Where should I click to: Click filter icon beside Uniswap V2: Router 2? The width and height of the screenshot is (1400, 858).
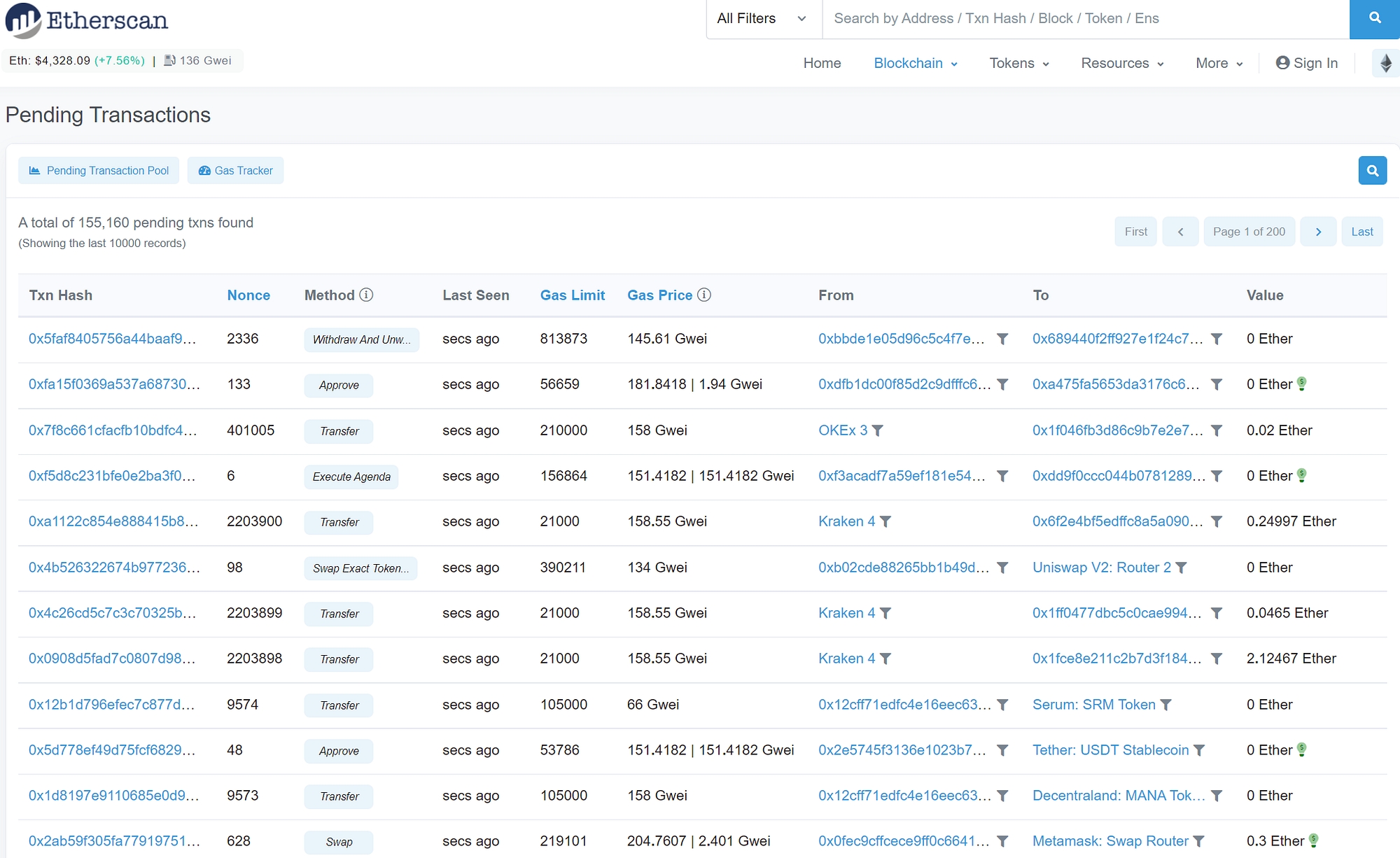pyautogui.click(x=1182, y=568)
